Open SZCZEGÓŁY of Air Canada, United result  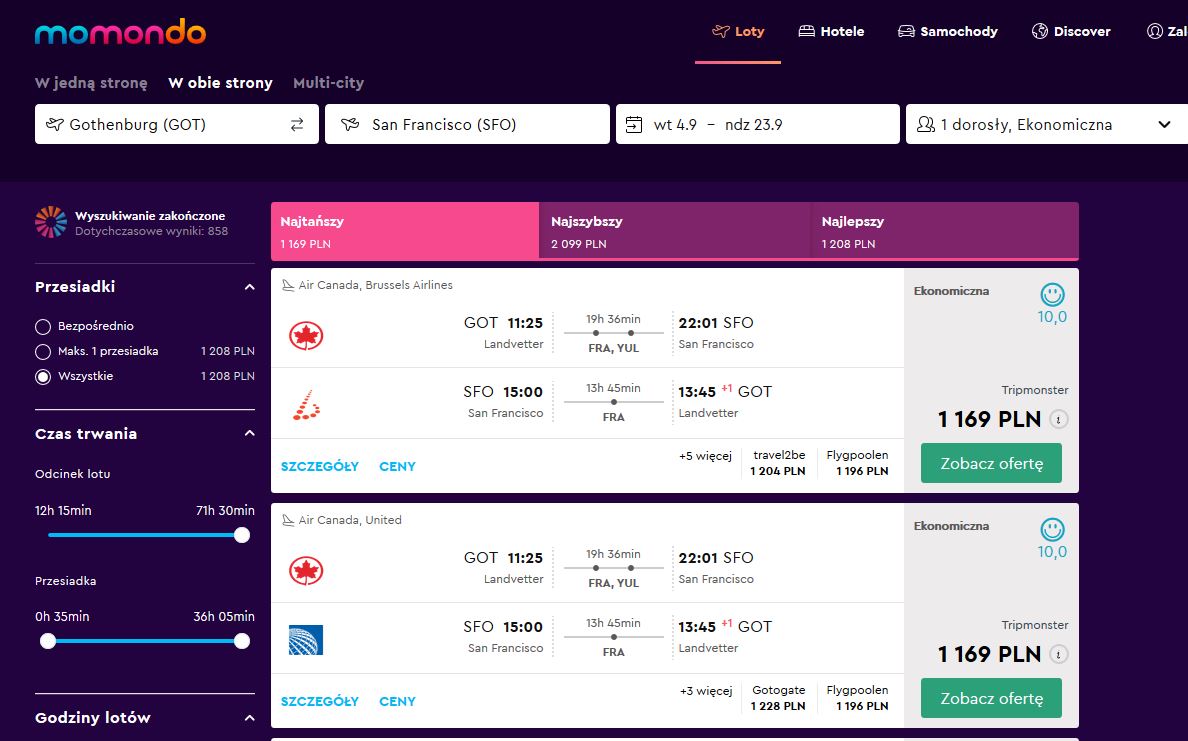[320, 702]
